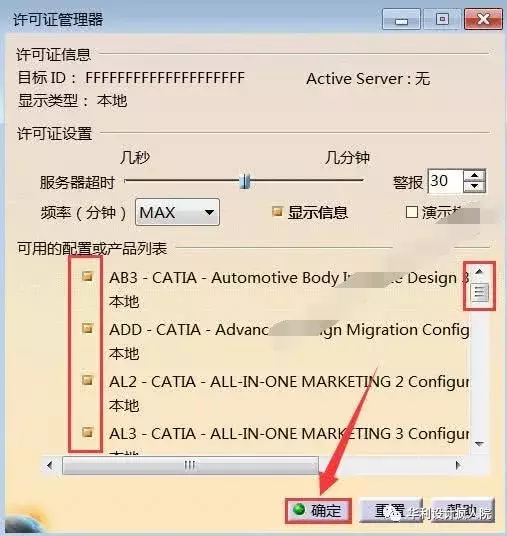Image resolution: width=507 pixels, height=536 pixels.
Task: Minimize the 许可证管理器 window
Action: (401, 20)
